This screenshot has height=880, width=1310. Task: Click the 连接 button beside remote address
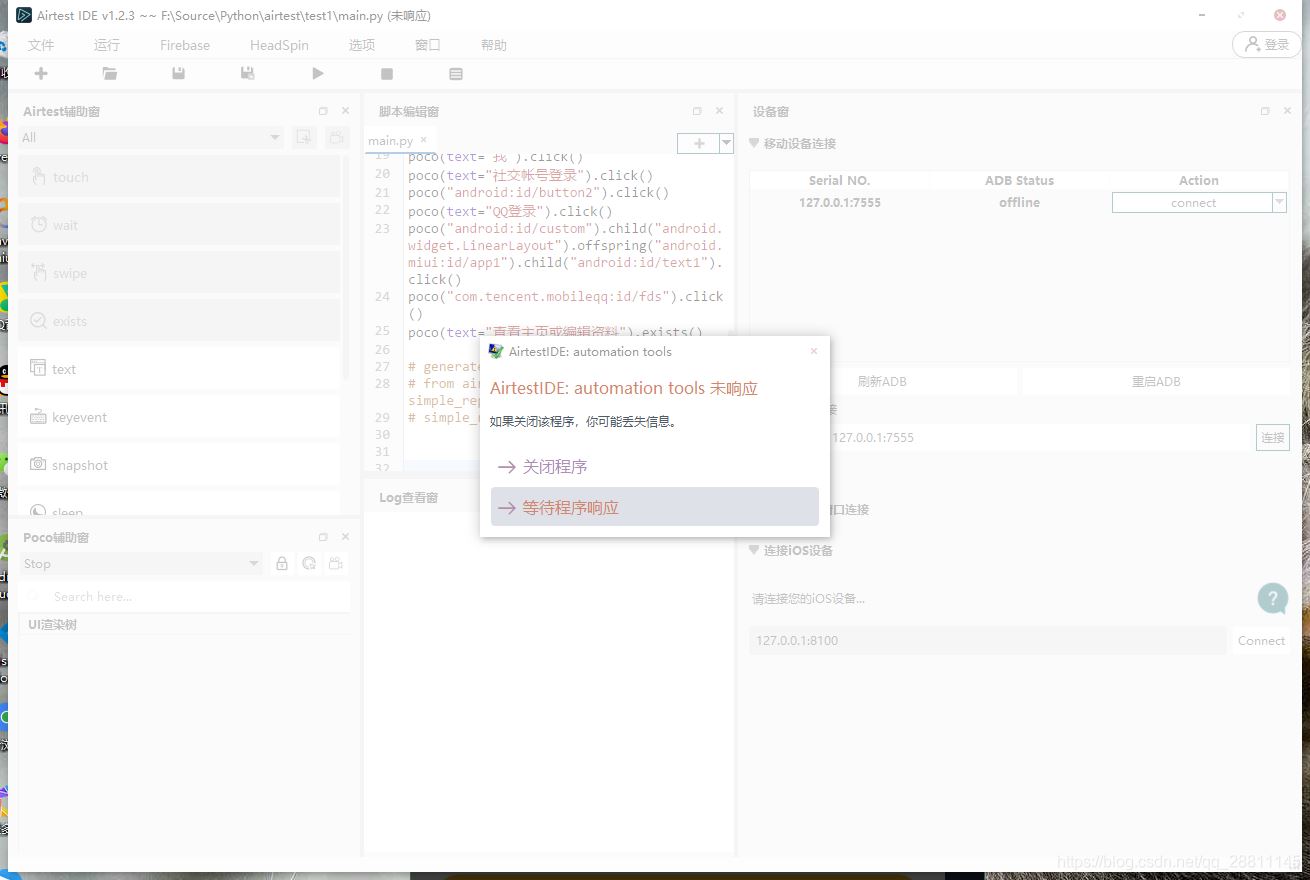tap(1273, 437)
